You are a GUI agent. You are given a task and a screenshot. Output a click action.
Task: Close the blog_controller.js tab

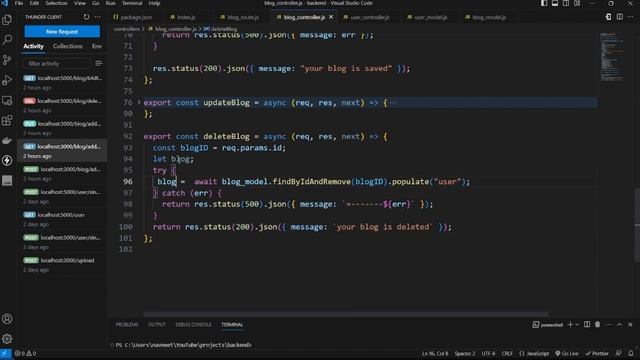pyautogui.click(x=331, y=17)
